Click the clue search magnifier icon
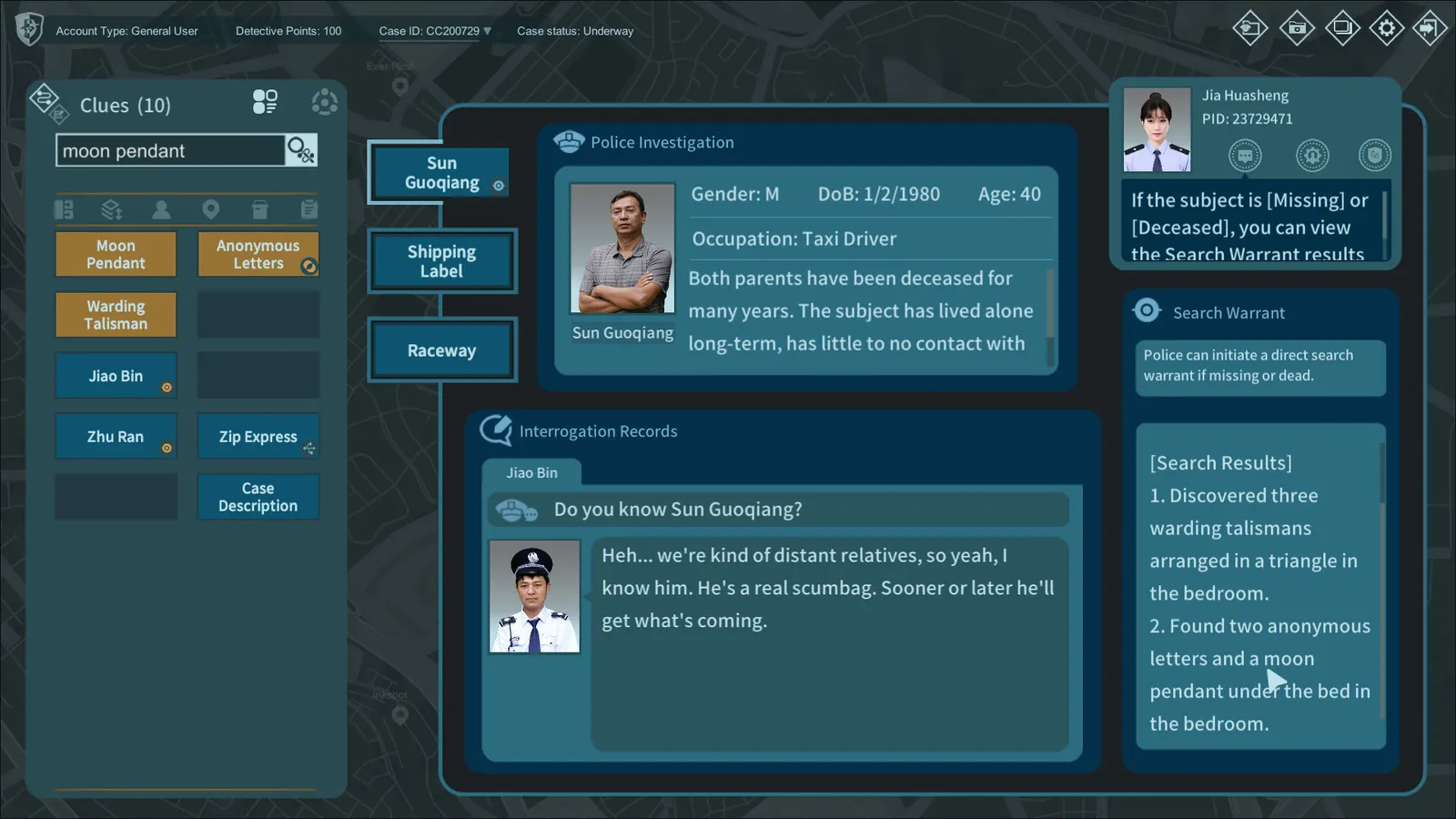1456x819 pixels. [x=300, y=150]
